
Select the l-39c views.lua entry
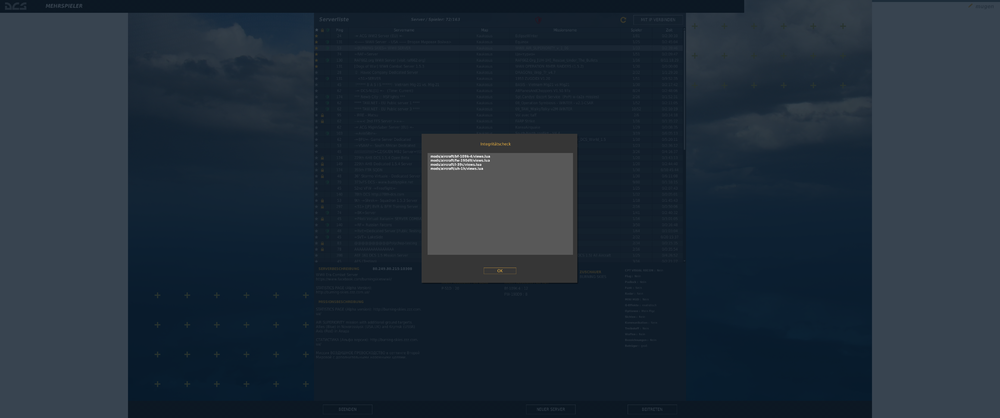456,165
